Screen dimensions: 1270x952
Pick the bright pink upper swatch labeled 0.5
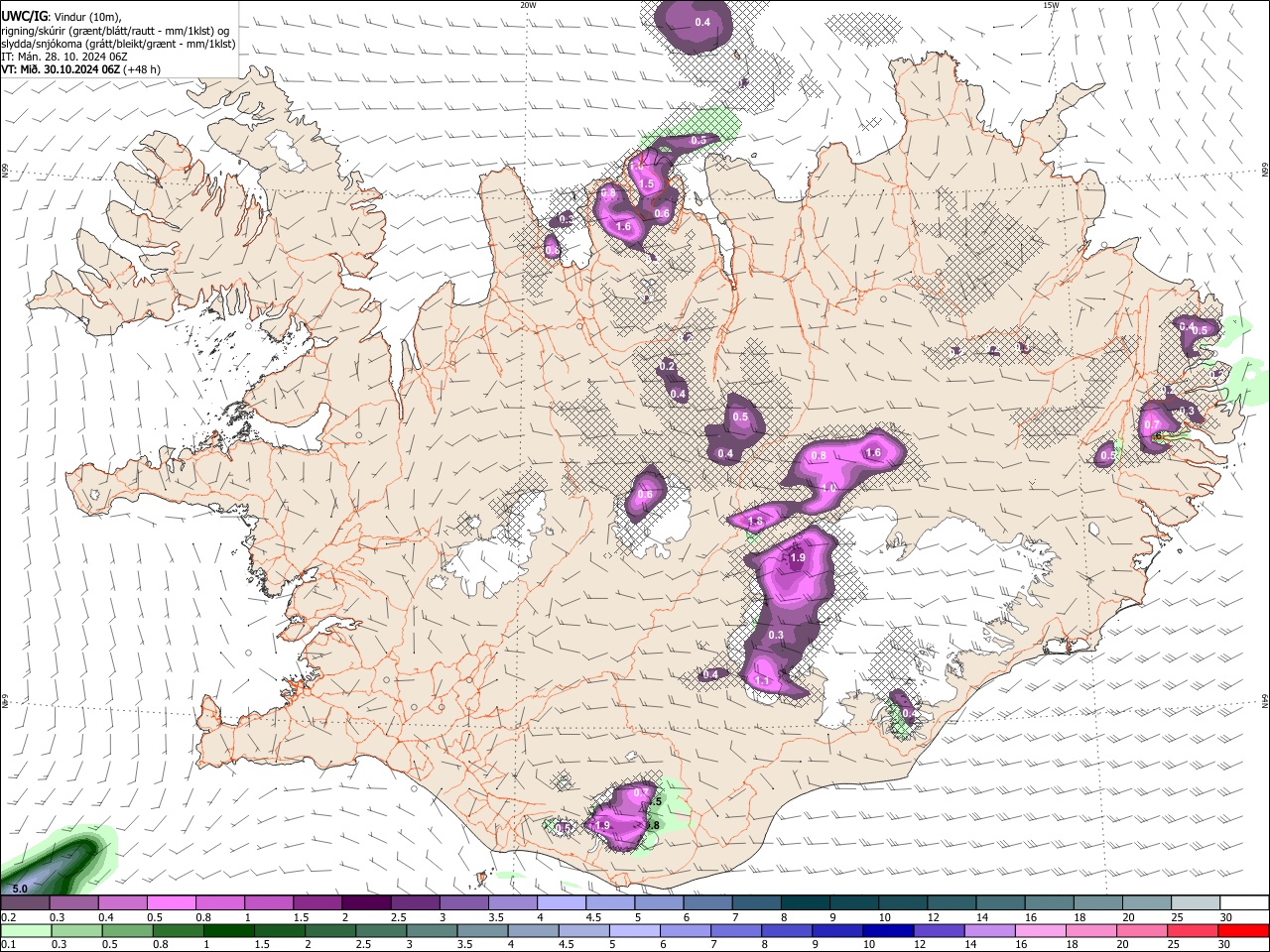(x=171, y=903)
